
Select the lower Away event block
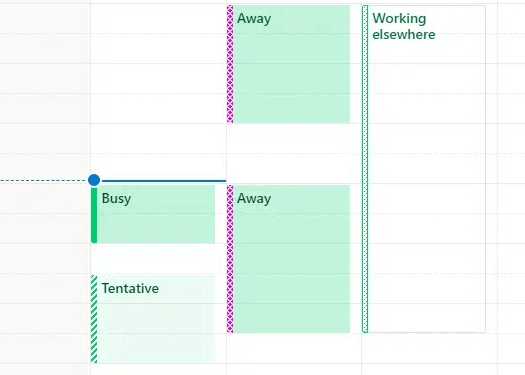point(288,259)
